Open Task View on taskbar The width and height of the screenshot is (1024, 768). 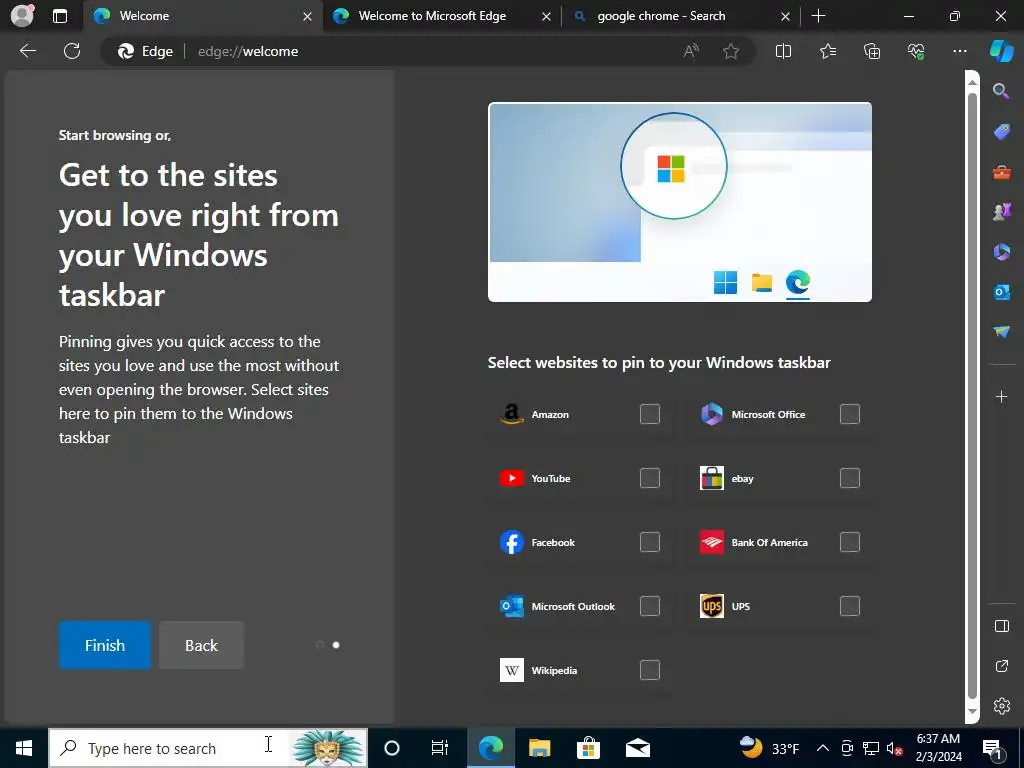click(440, 748)
